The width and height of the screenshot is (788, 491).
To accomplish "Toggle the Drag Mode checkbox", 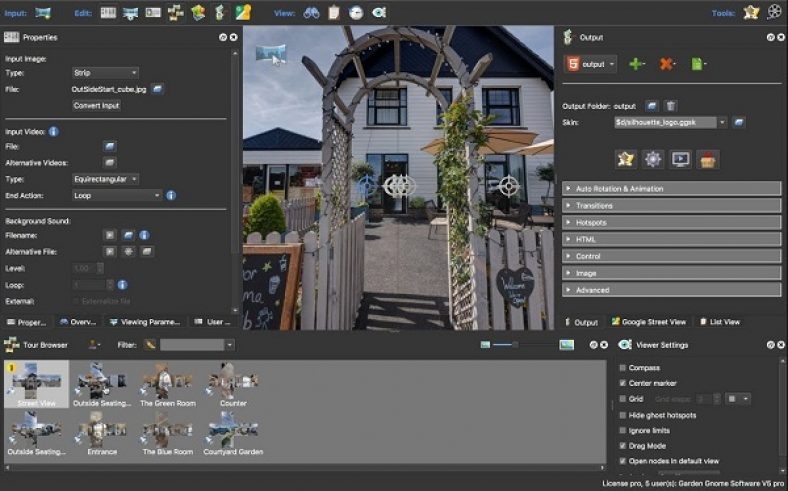I will click(x=623, y=446).
